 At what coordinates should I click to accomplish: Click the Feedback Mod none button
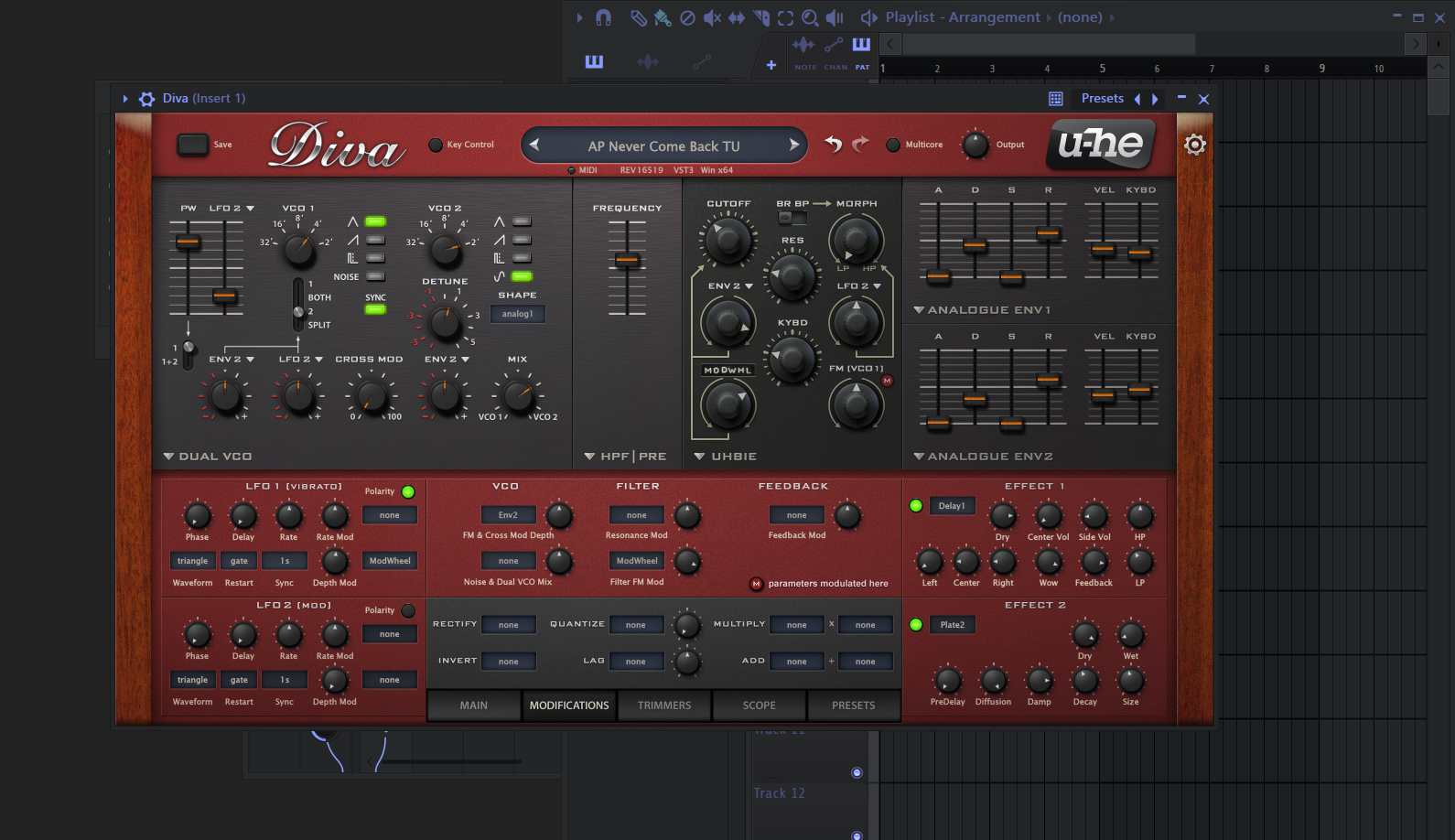pos(797,515)
